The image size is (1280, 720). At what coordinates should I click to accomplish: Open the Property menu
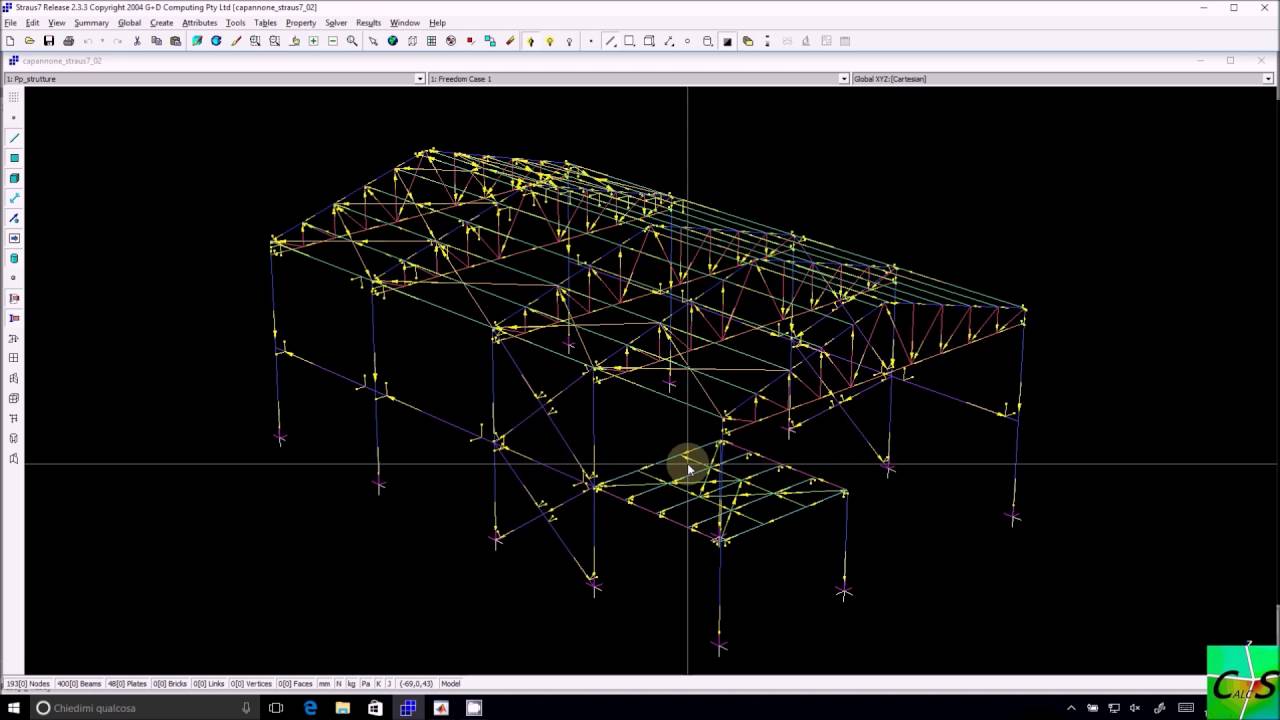click(301, 22)
